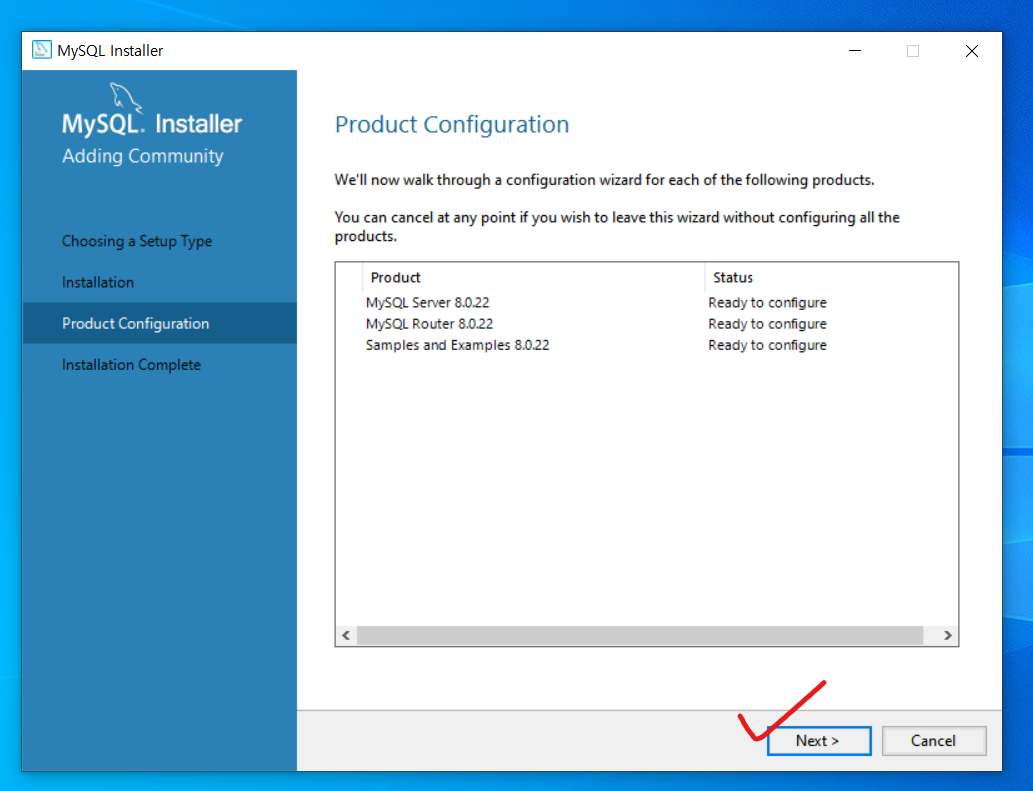Click MySQL Server's Ready to configure status
1033x791 pixels.
(768, 302)
